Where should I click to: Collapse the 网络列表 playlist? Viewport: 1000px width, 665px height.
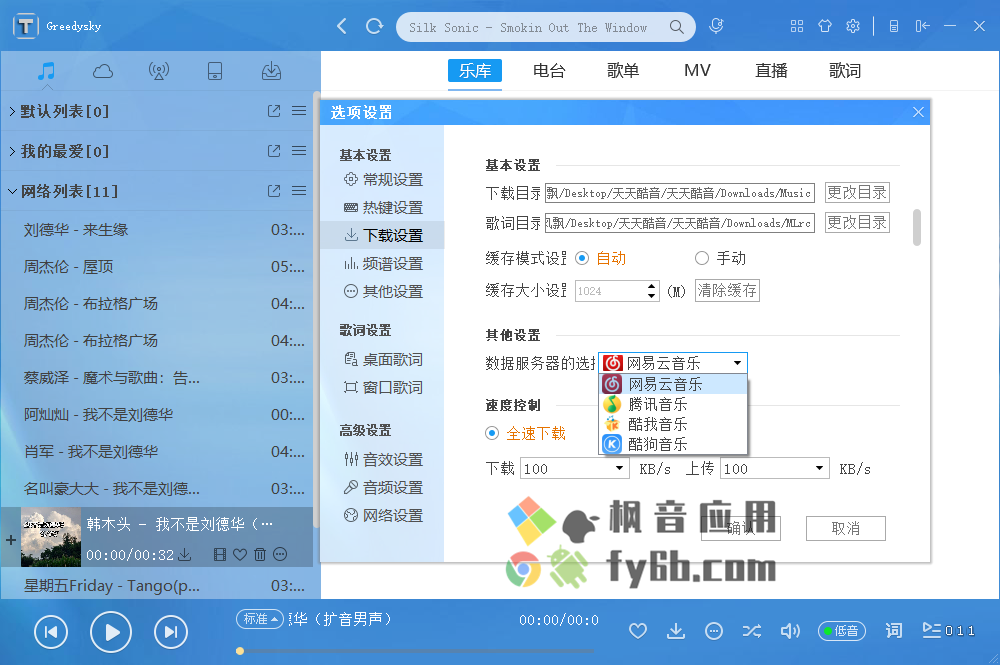click(x=12, y=191)
